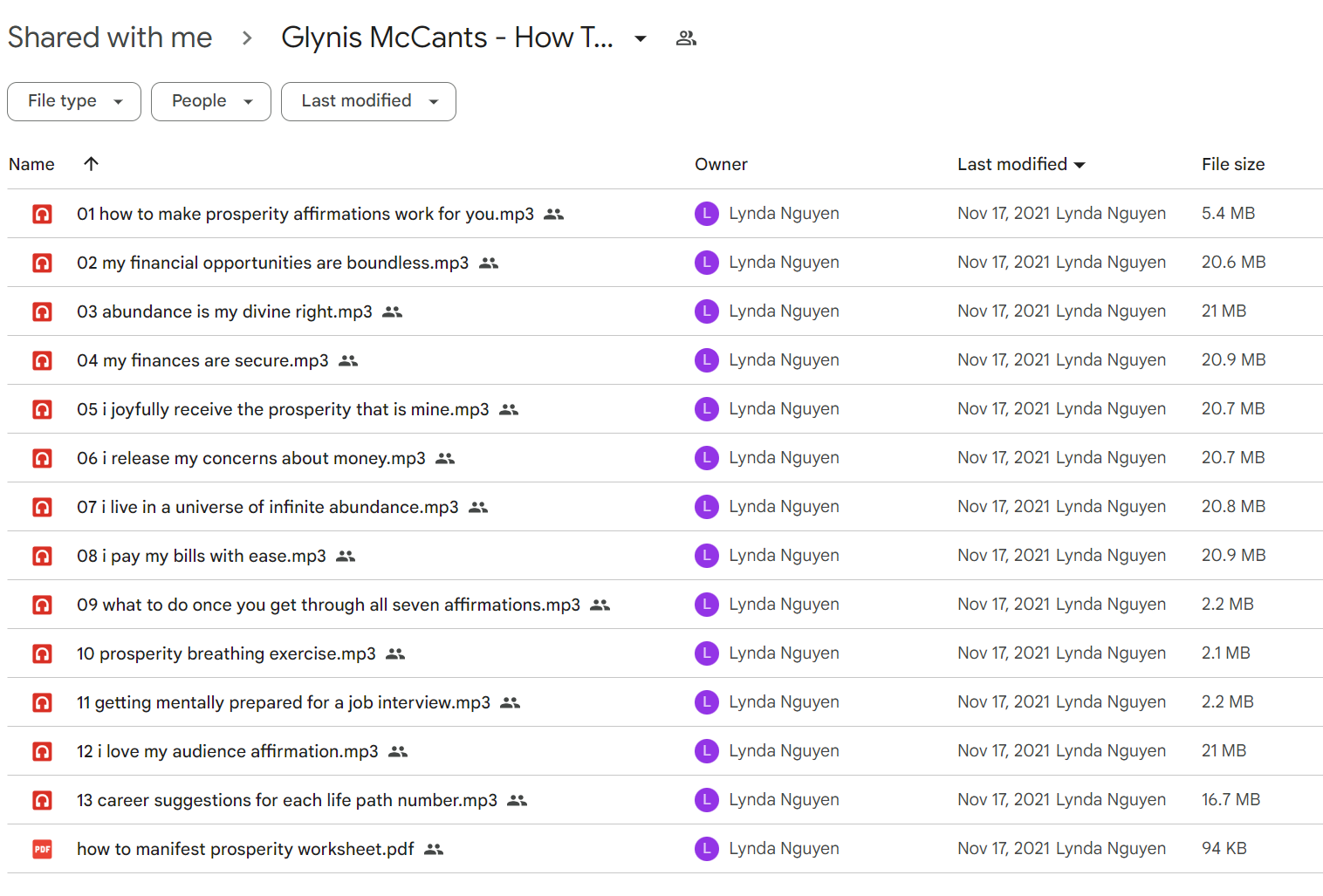The width and height of the screenshot is (1323, 896).
Task: Click the File size column header
Action: click(x=1233, y=164)
